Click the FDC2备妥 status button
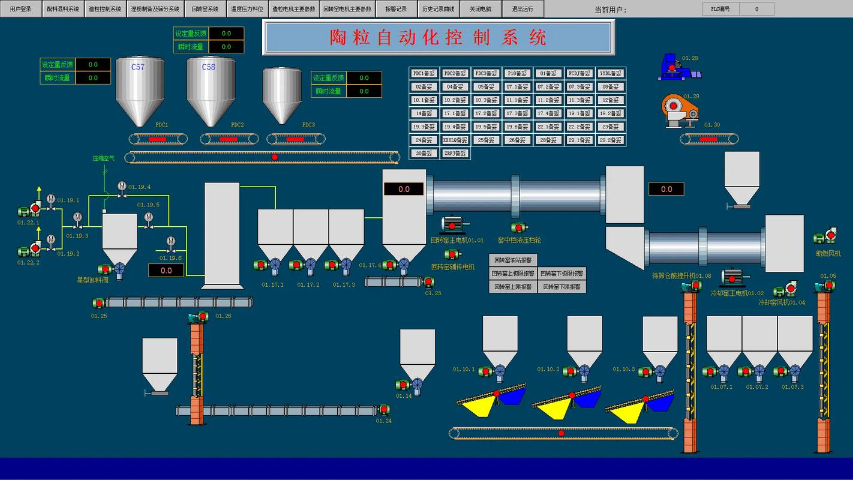Screen dimensions: 853x480 pyautogui.click(x=455, y=73)
